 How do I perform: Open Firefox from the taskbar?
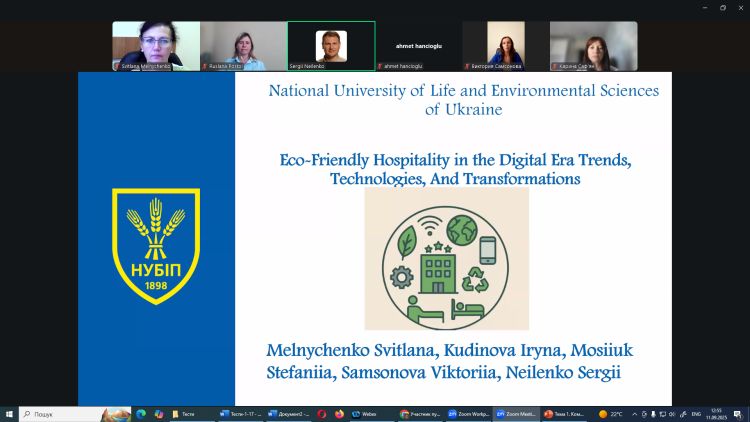tap(339, 414)
